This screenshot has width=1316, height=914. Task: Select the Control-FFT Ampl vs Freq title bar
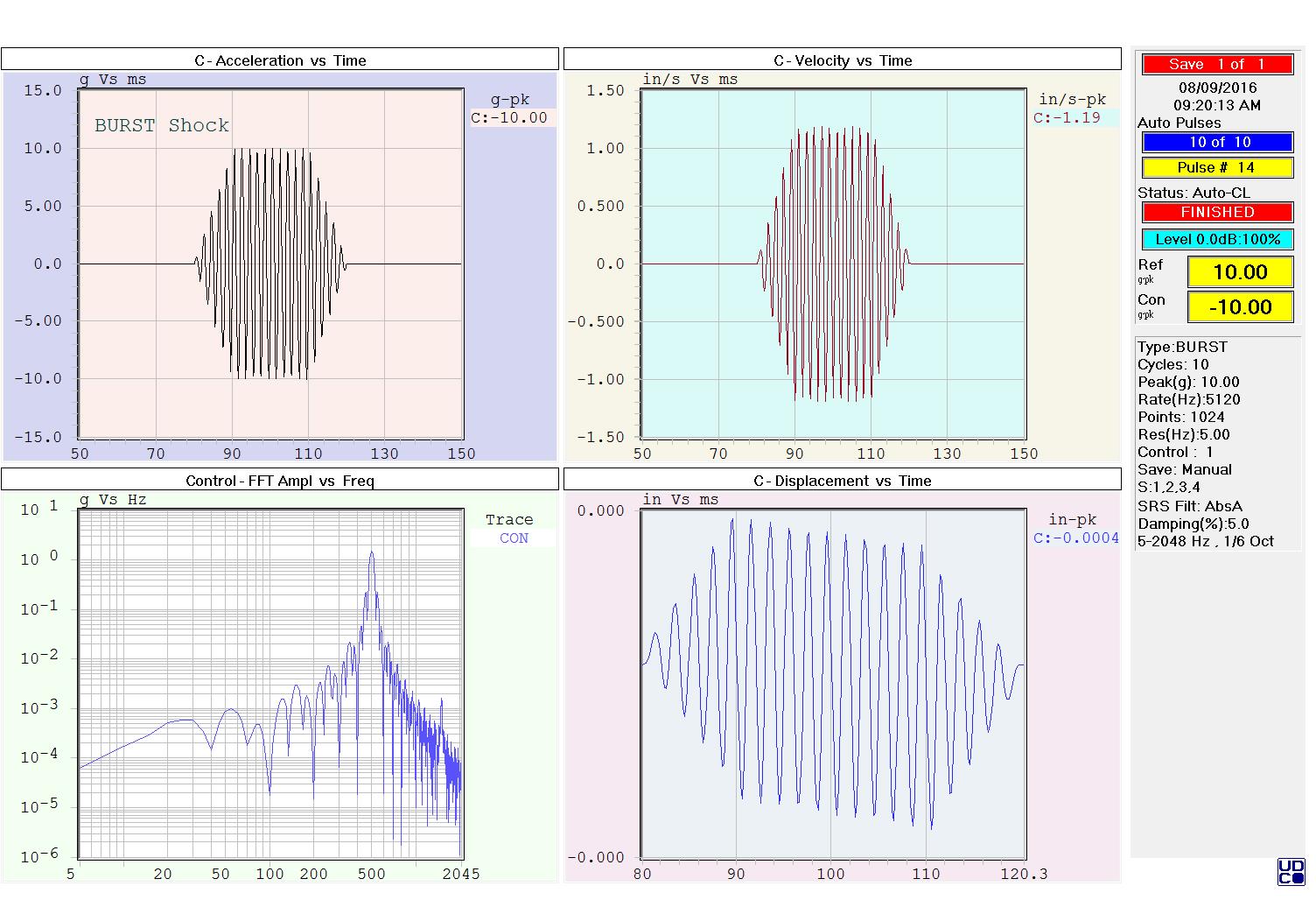click(280, 480)
